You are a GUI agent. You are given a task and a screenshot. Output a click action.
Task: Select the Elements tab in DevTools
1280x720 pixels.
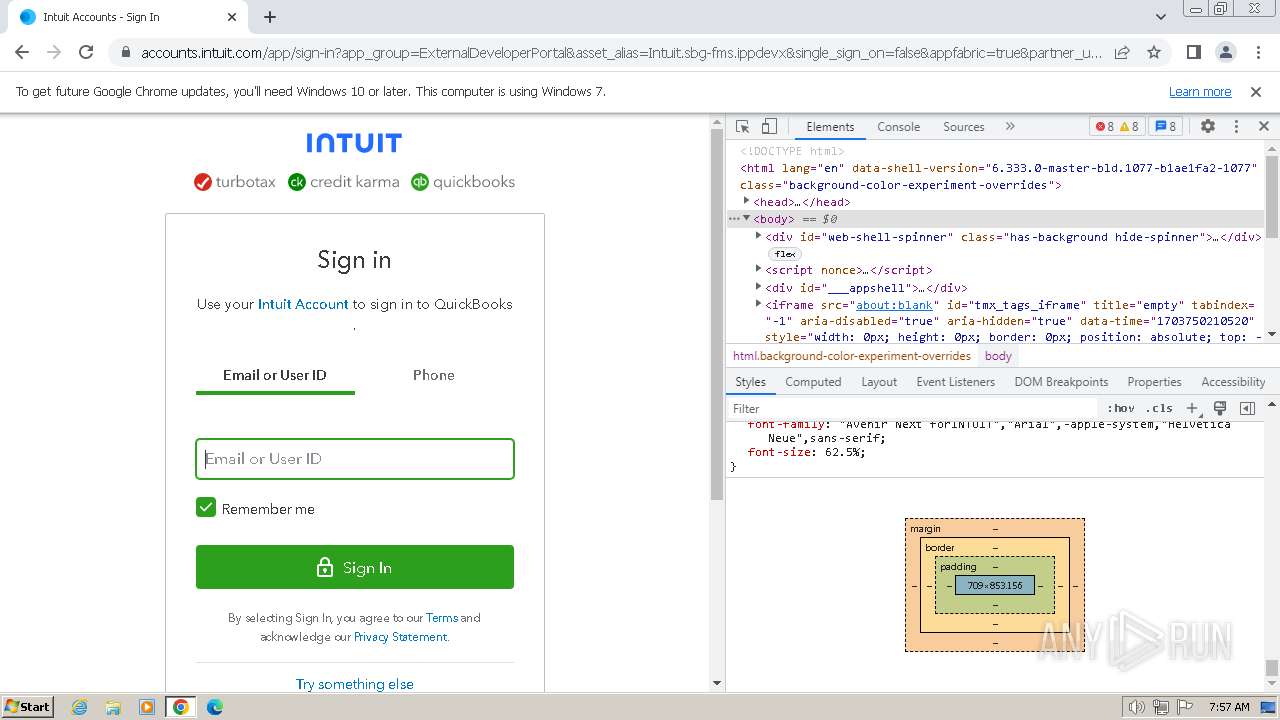[830, 127]
